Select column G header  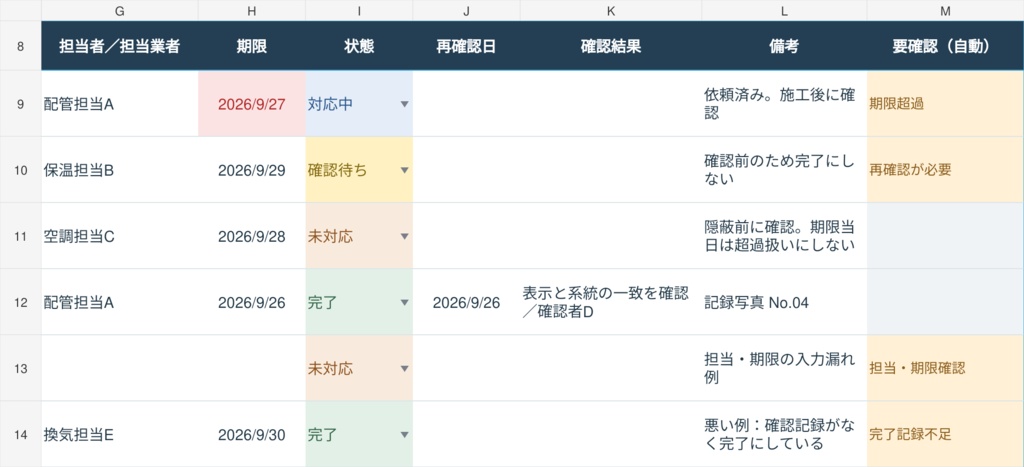[x=120, y=10]
